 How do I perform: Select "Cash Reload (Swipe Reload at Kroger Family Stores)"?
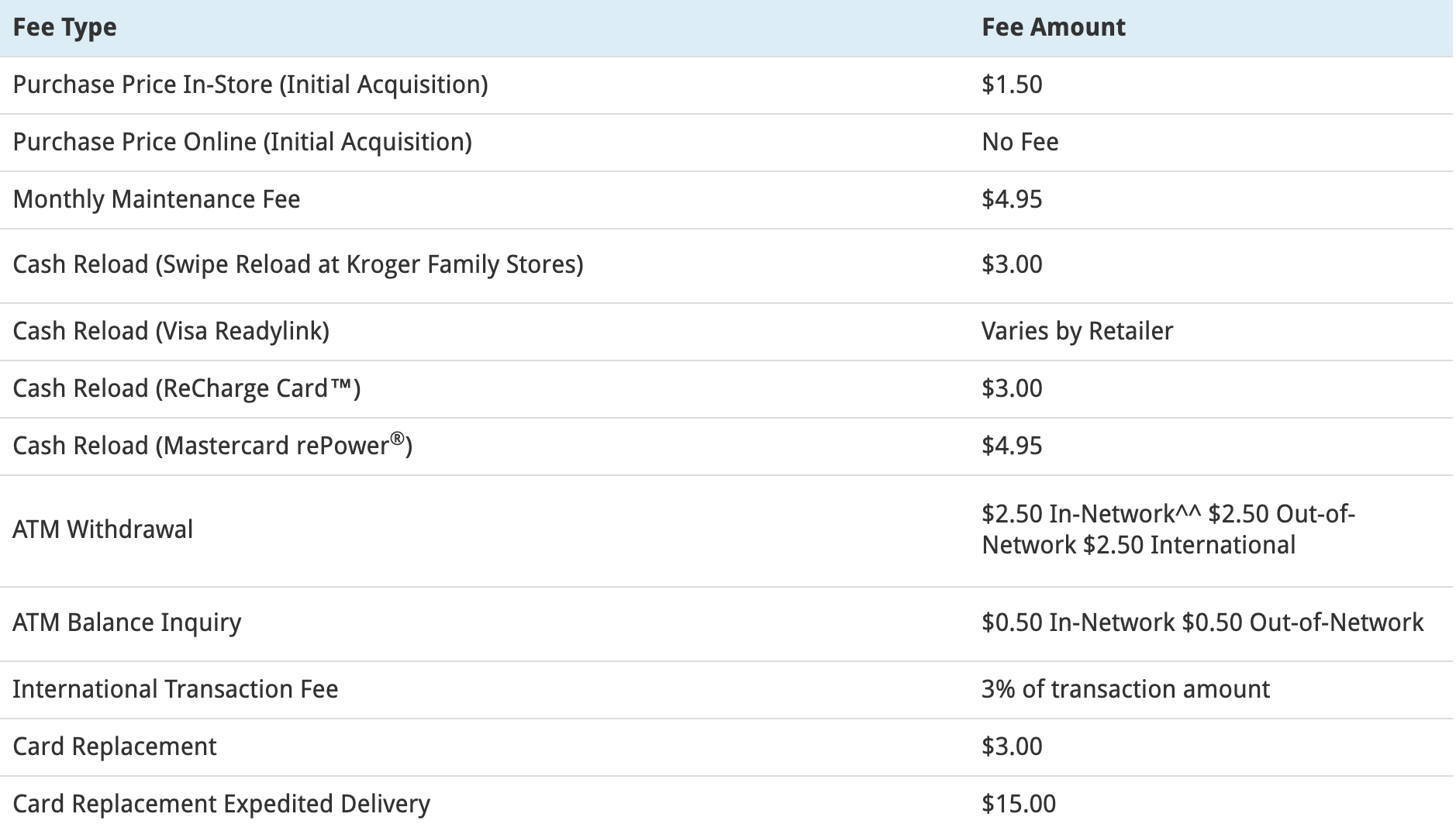(298, 264)
